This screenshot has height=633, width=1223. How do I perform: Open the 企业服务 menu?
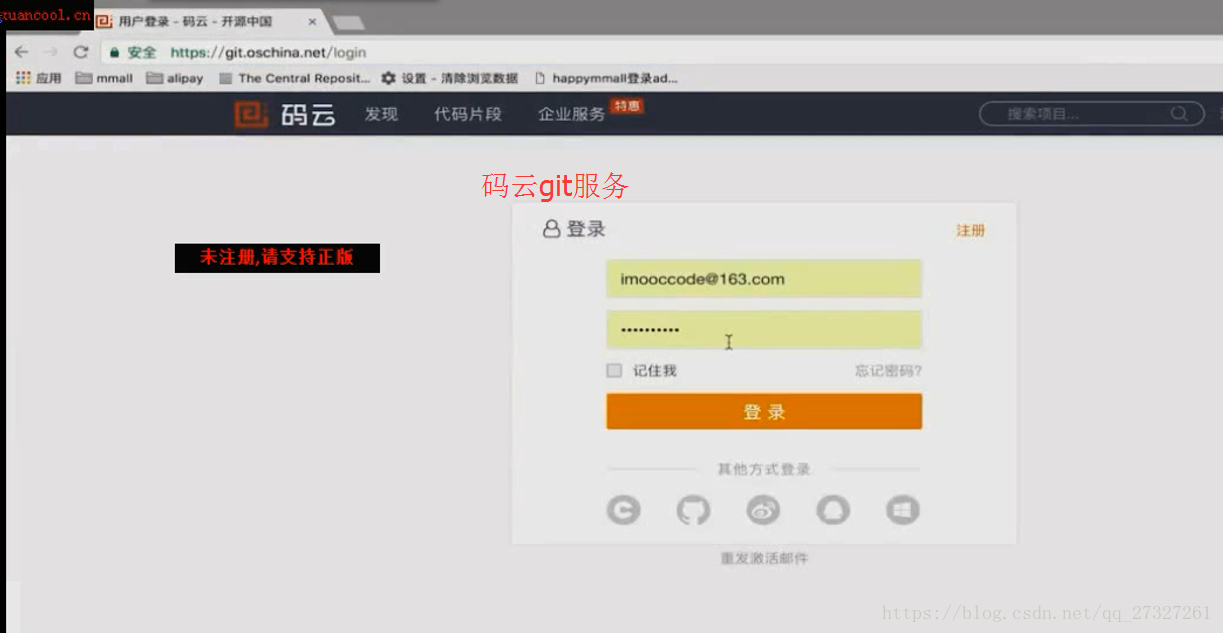pos(571,114)
